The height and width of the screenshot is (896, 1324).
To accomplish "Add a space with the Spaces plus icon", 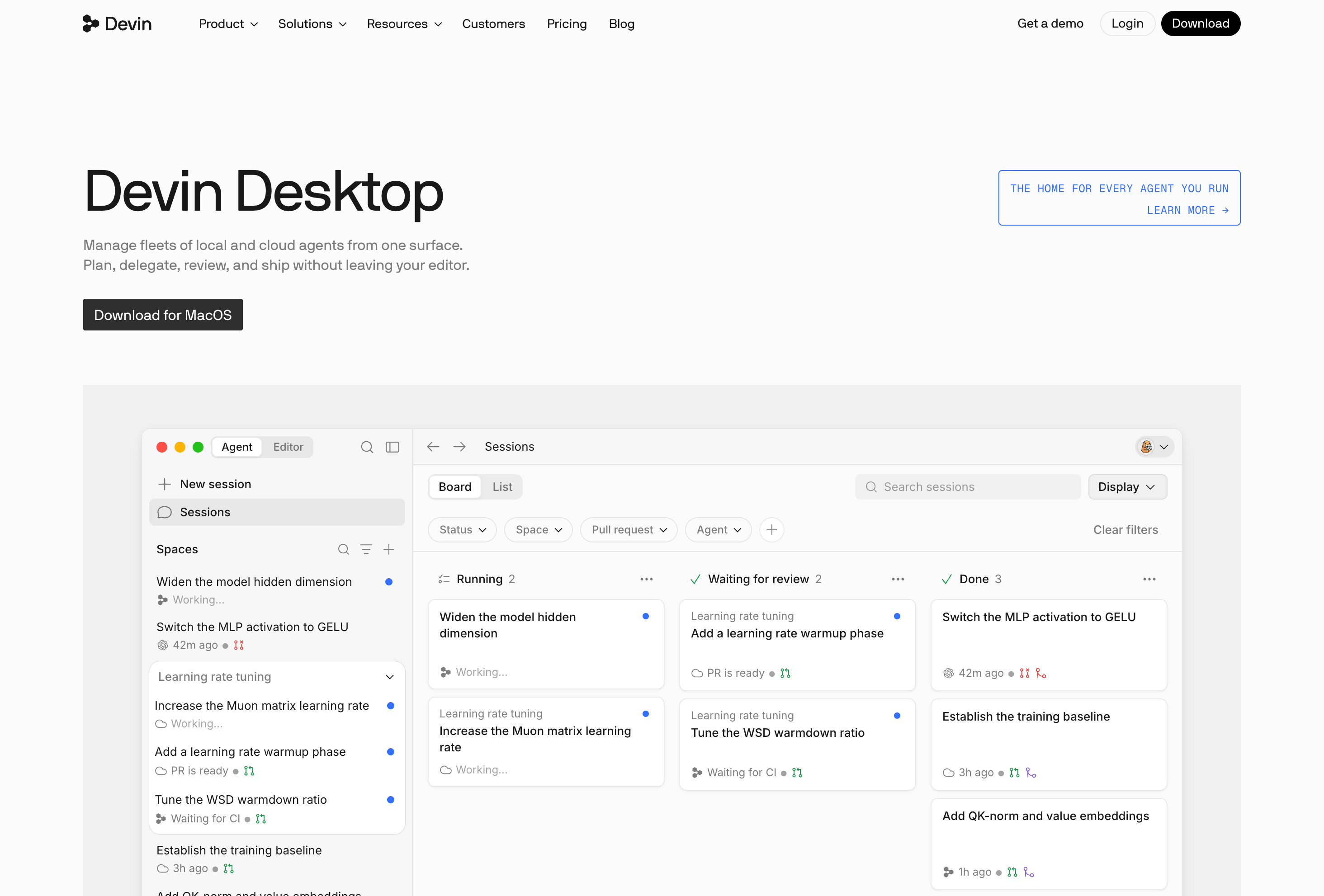I will click(389, 549).
